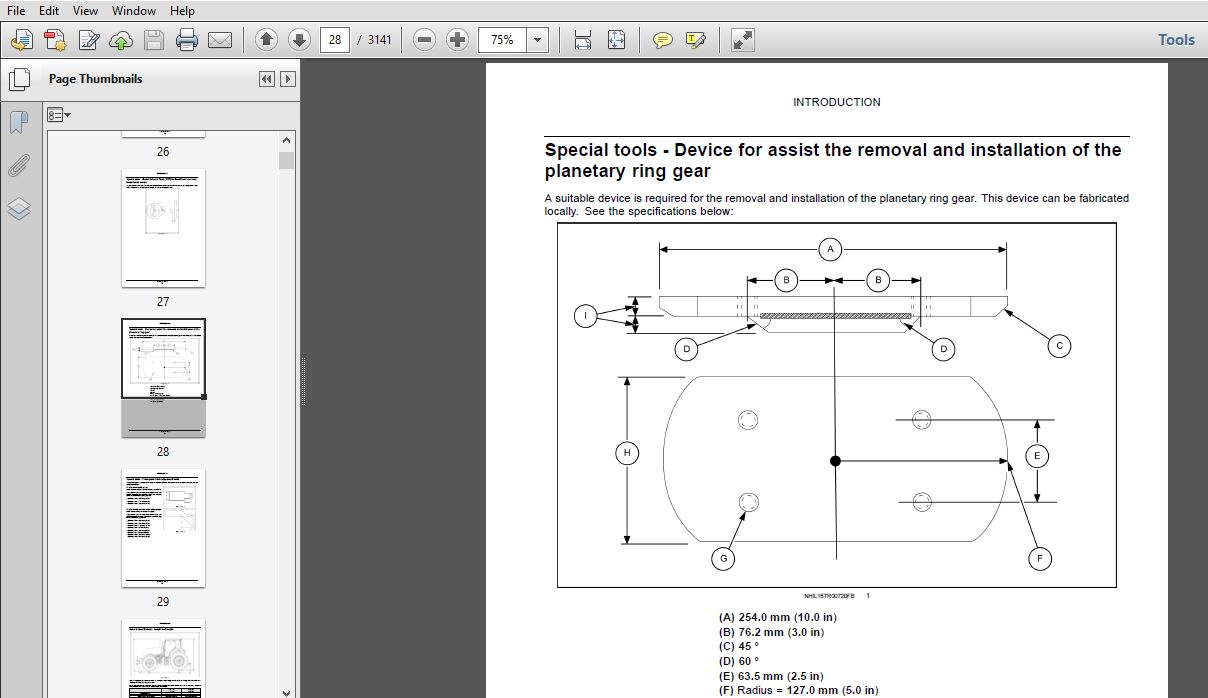Open the Help menu
The height and width of the screenshot is (698, 1208).
pyautogui.click(x=182, y=10)
